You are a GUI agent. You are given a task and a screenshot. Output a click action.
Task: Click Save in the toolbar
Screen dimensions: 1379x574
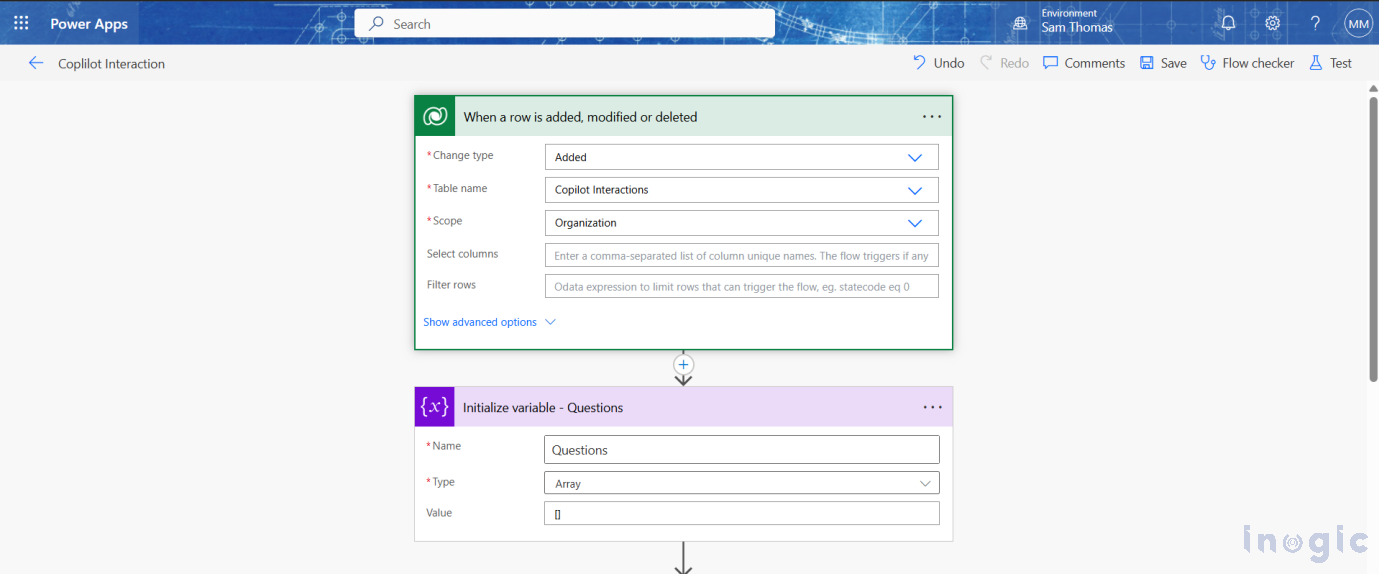click(1163, 63)
